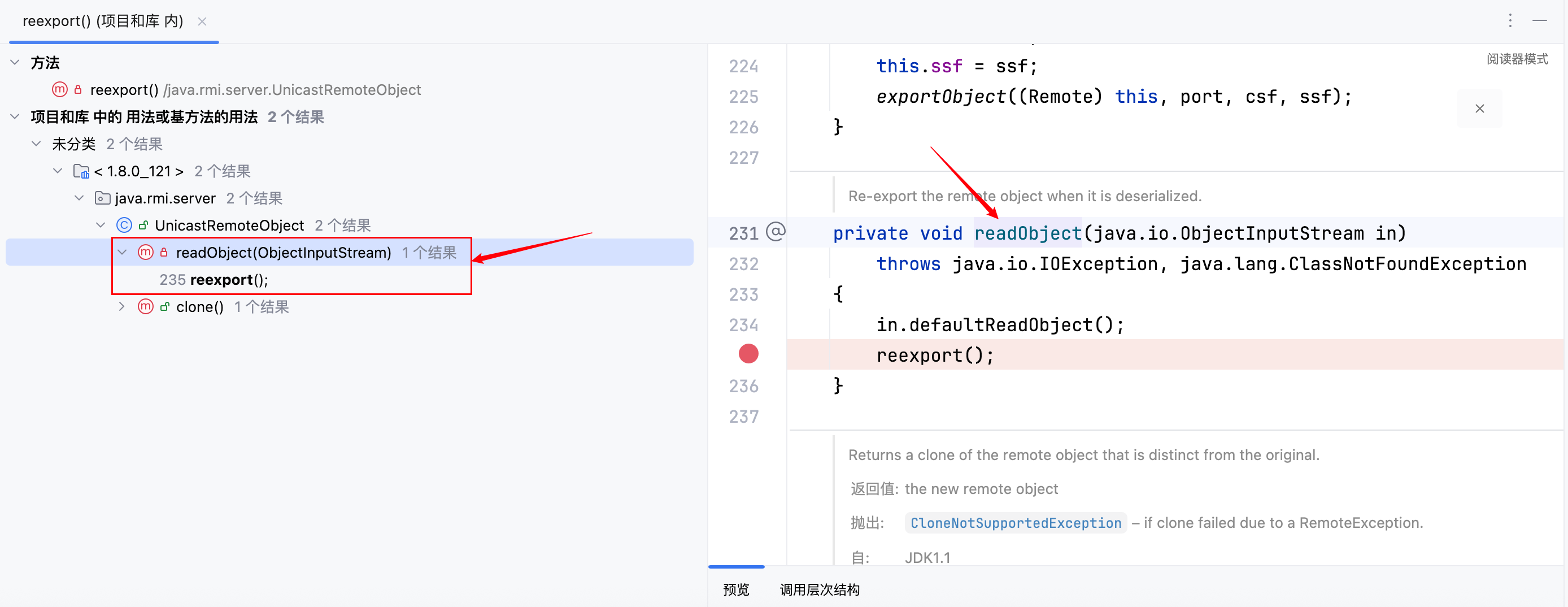Open the three-dot options menu

pos(1510,21)
